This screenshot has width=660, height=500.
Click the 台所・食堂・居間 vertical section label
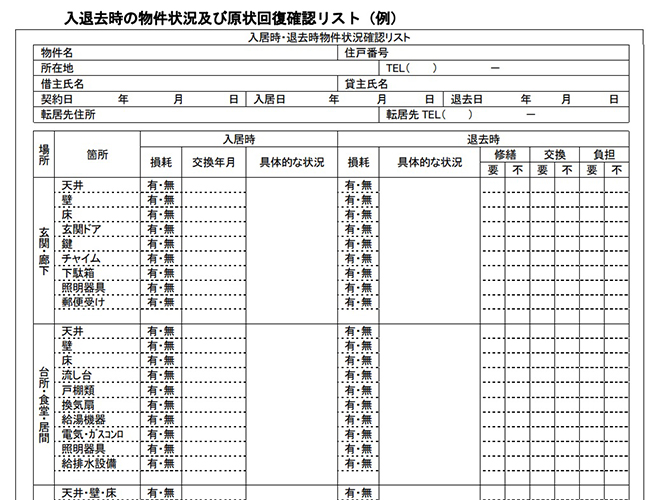(44, 404)
